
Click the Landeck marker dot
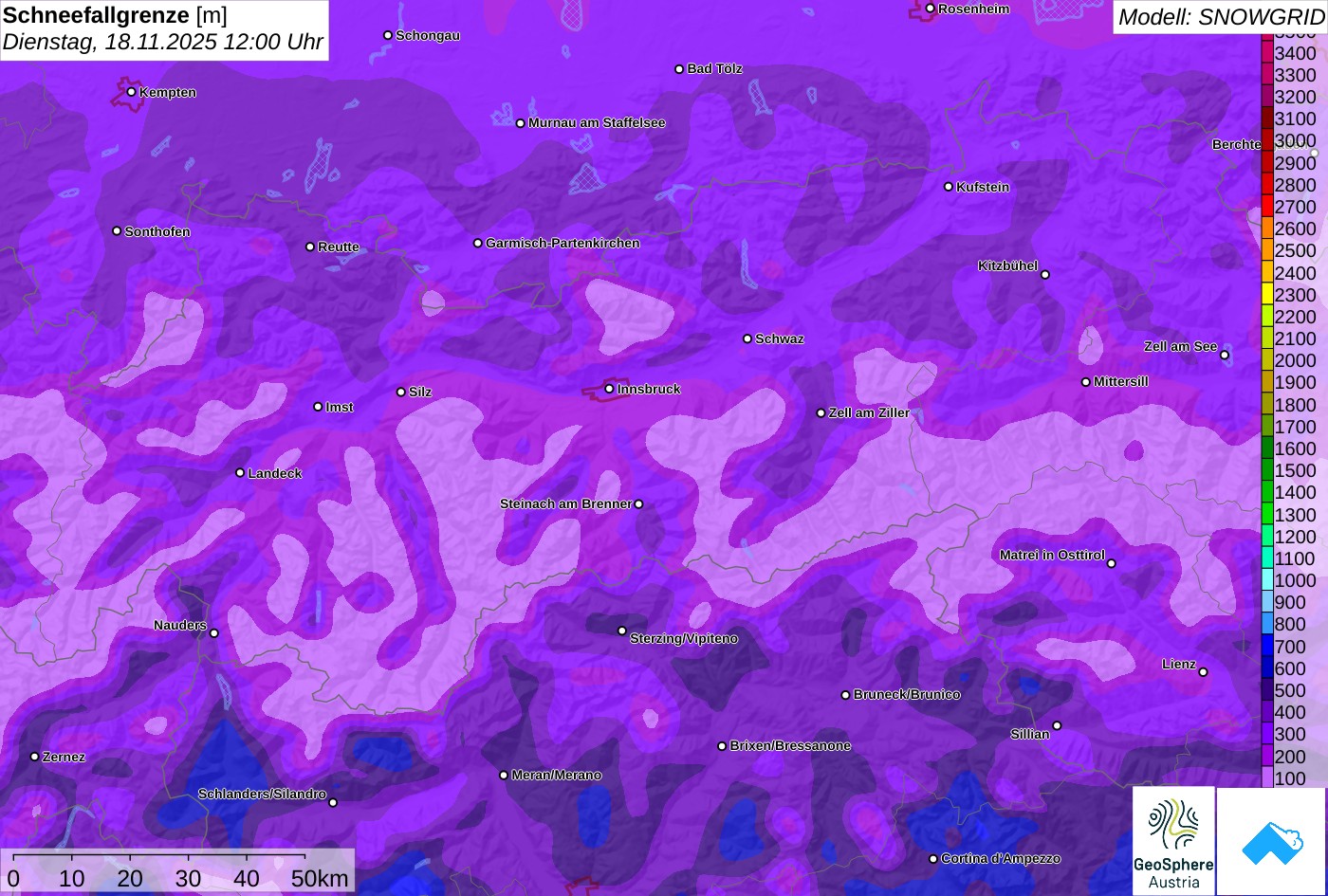[x=240, y=472]
